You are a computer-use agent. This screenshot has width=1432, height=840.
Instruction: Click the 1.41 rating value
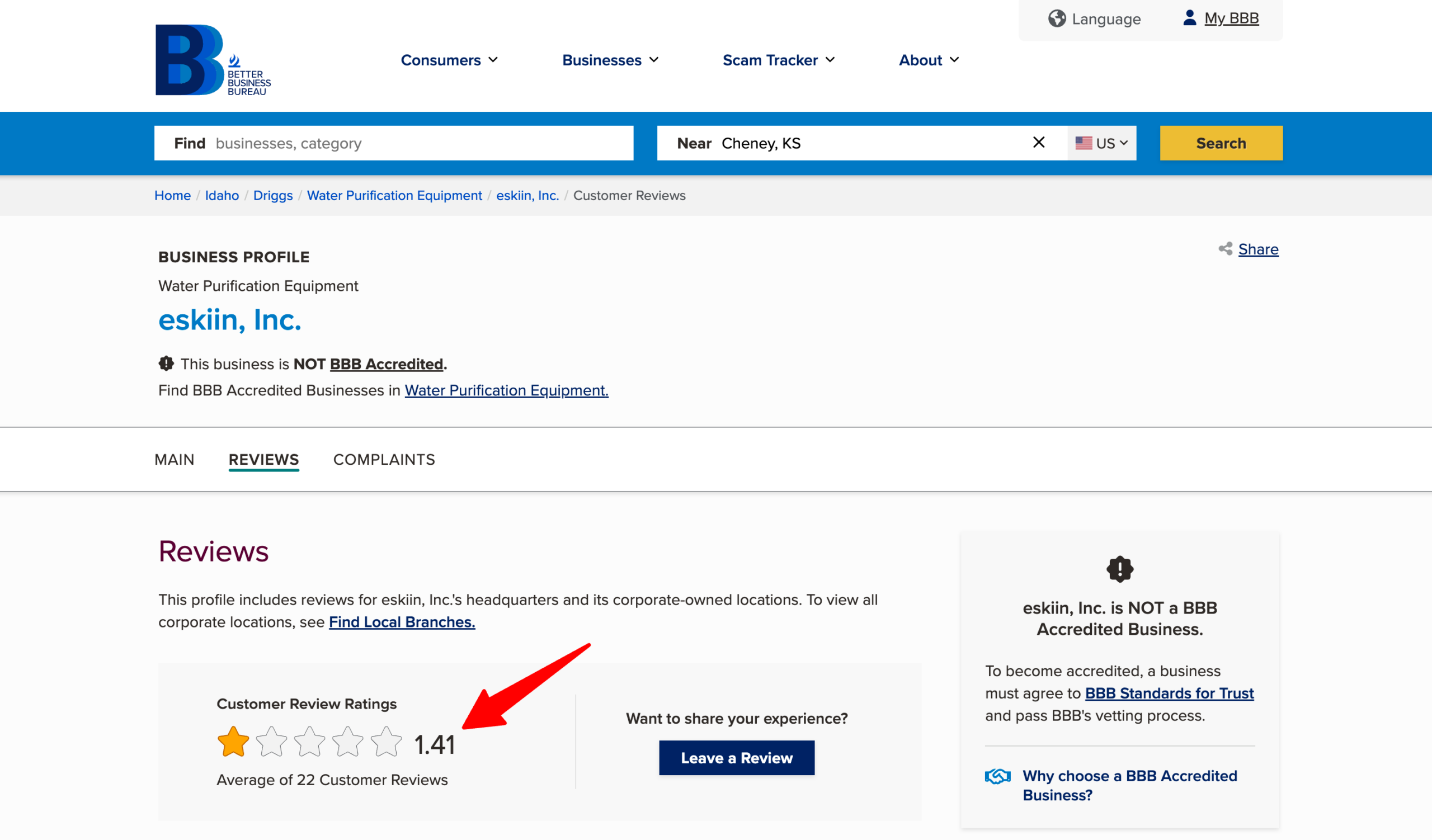point(435,744)
